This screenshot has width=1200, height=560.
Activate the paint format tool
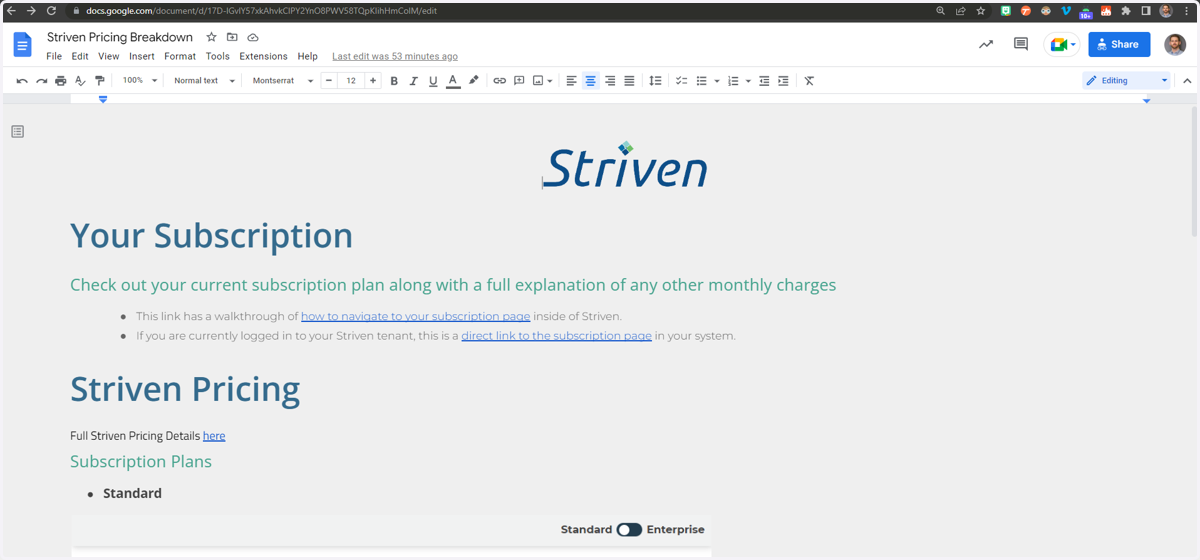[99, 81]
